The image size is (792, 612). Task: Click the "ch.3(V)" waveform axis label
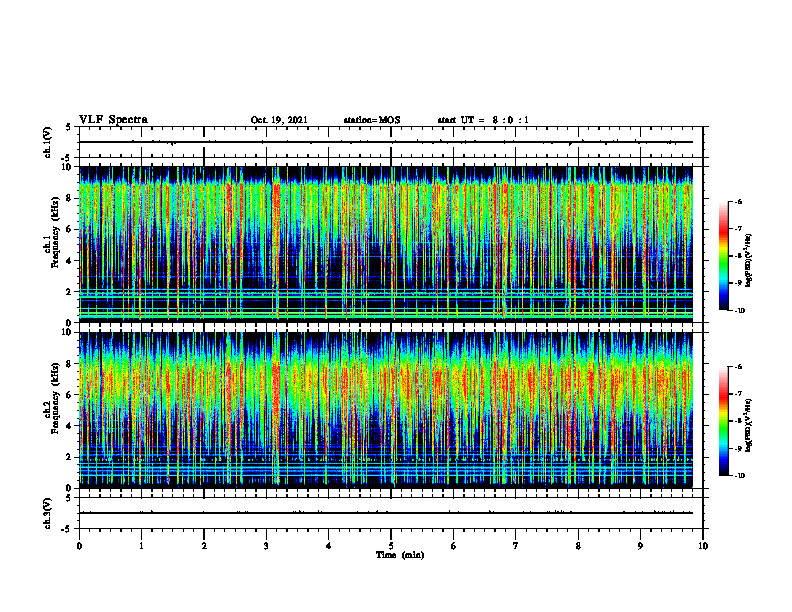click(x=48, y=513)
